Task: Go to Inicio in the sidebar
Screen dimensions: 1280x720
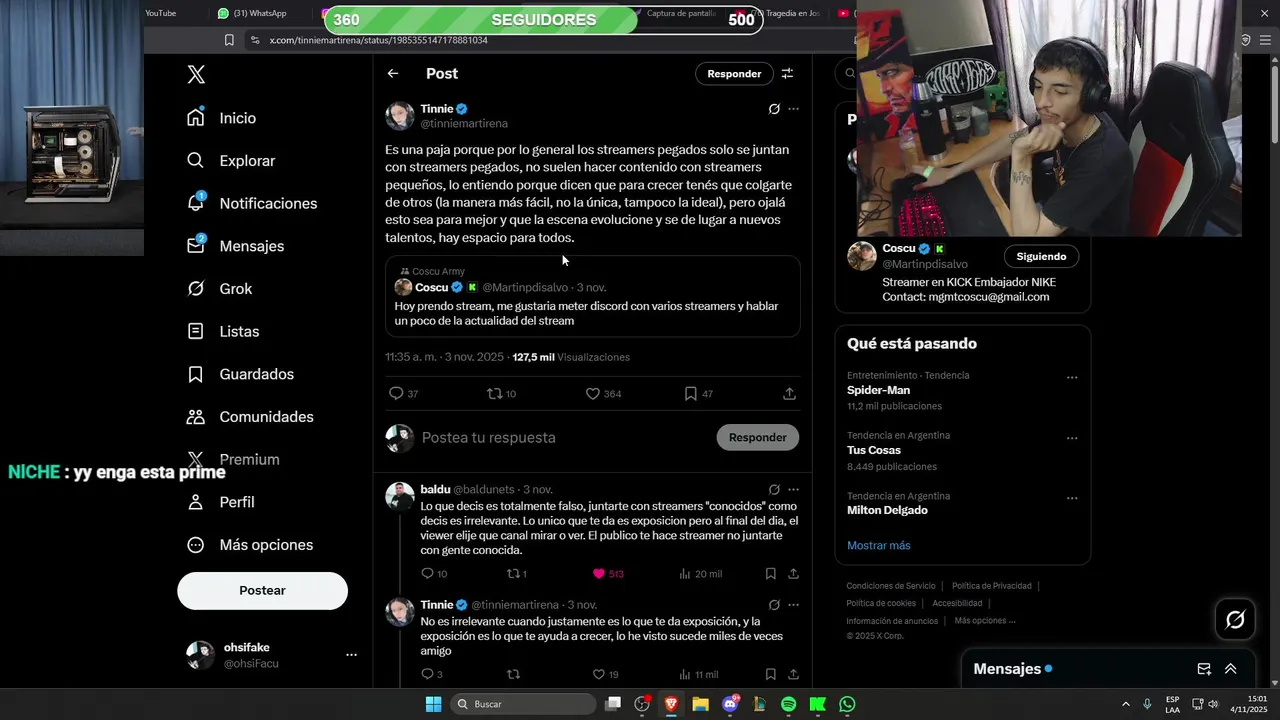Action: (221, 118)
